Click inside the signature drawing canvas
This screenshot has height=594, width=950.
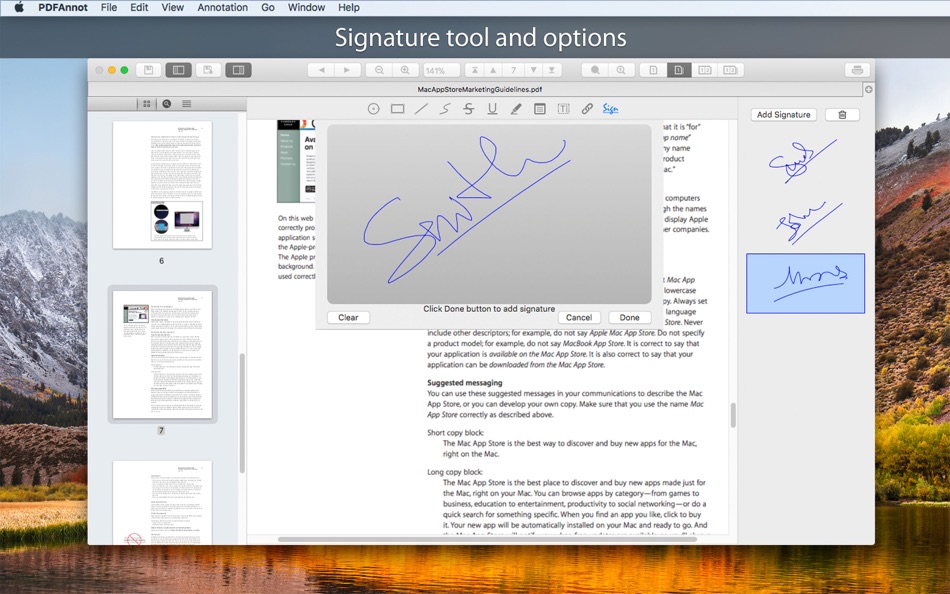489,214
